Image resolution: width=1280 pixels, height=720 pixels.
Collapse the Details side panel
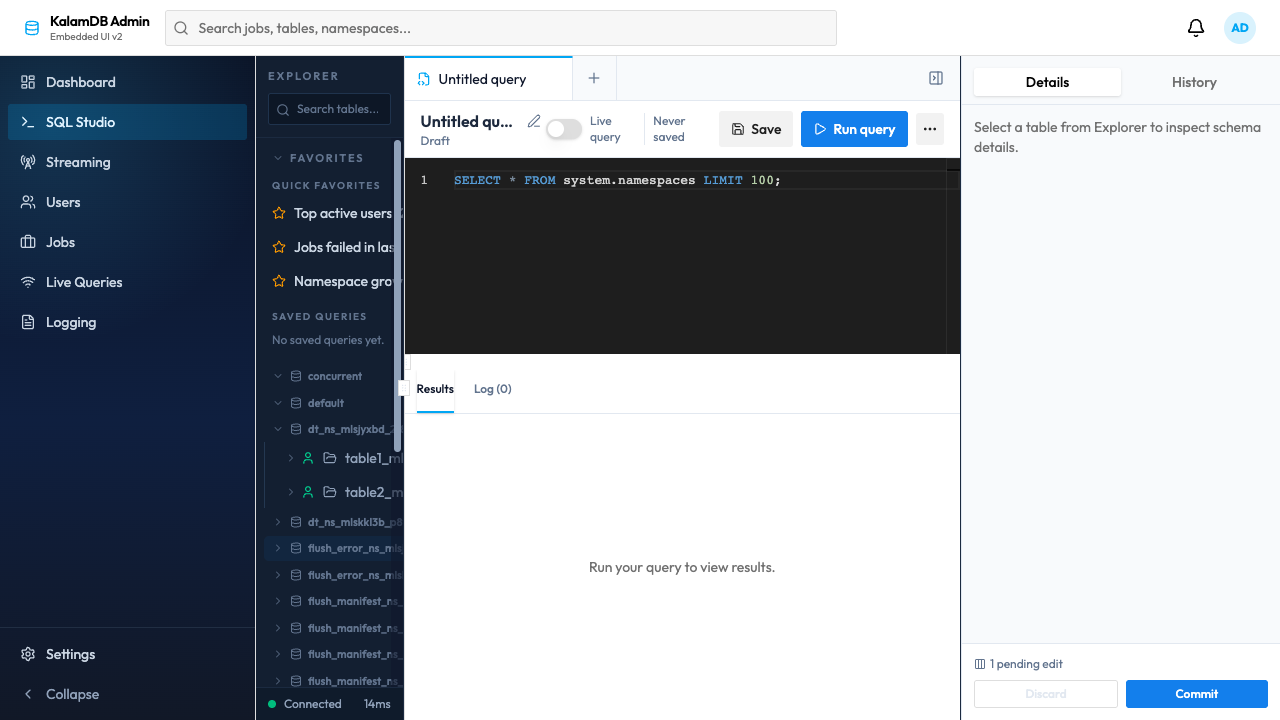click(935, 77)
